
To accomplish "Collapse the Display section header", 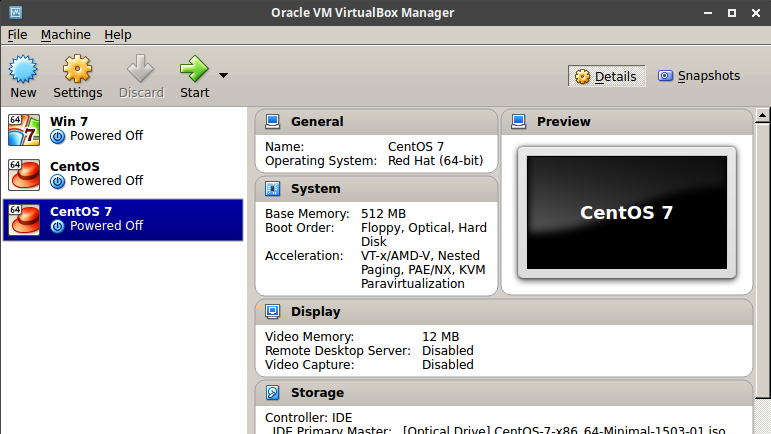I will [x=504, y=312].
